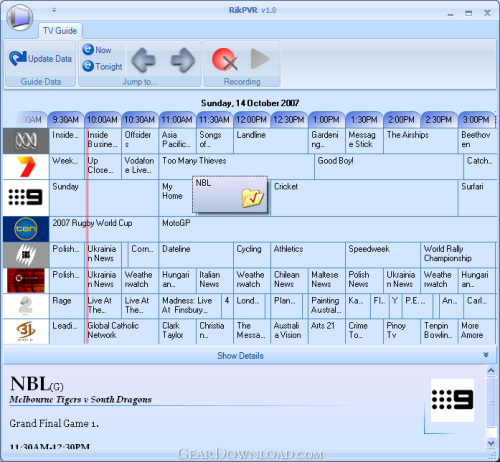Click the Show Details bar label
This screenshot has width=500, height=462.
pos(240,356)
